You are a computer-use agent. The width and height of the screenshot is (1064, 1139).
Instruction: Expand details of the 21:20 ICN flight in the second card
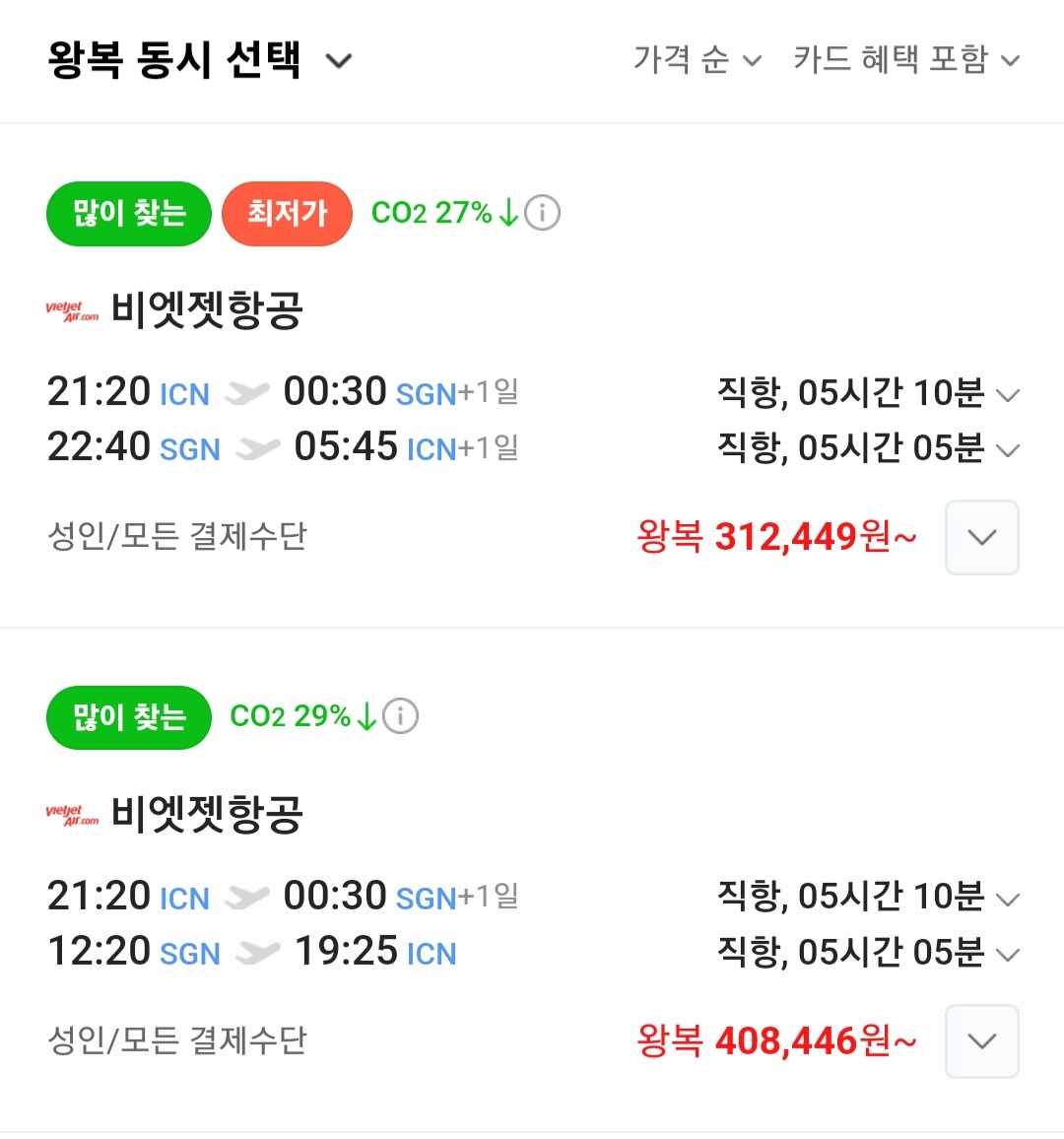tap(1007, 899)
